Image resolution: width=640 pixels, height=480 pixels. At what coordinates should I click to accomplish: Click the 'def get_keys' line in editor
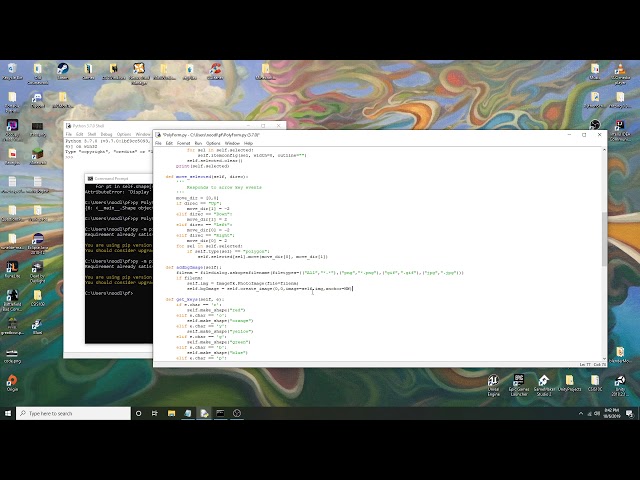point(195,299)
